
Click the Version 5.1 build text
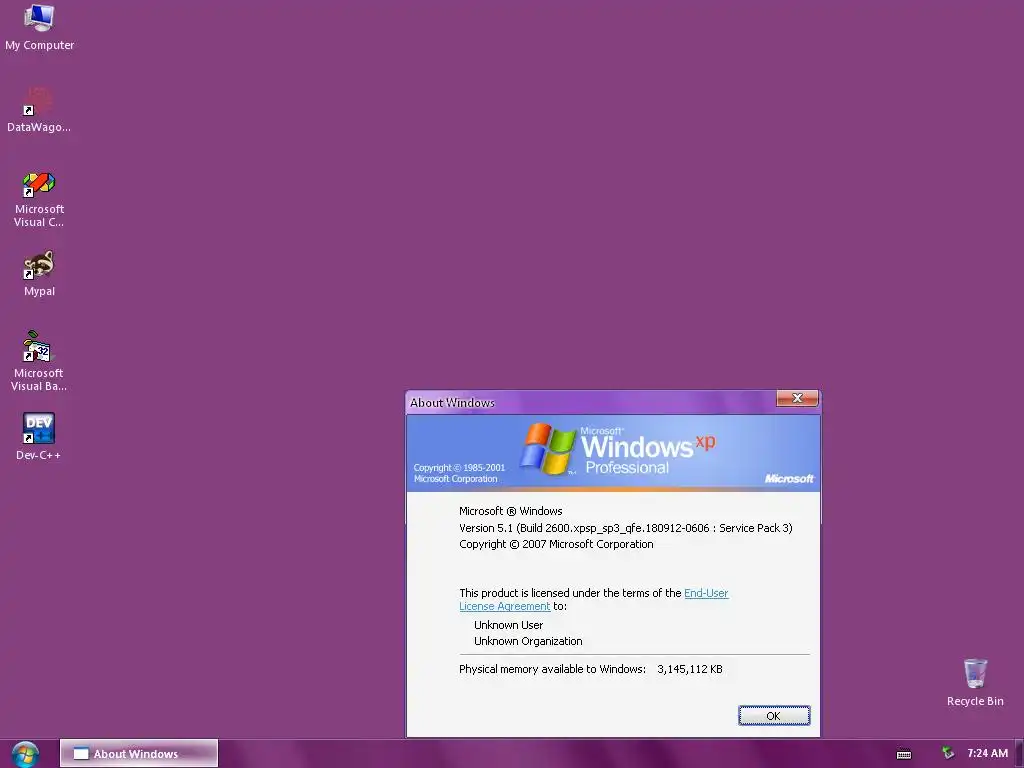coord(626,528)
